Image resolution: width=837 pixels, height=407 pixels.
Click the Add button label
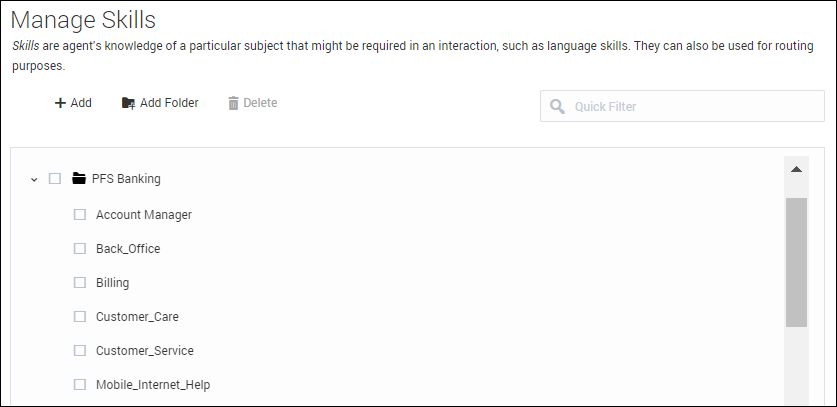coord(81,103)
